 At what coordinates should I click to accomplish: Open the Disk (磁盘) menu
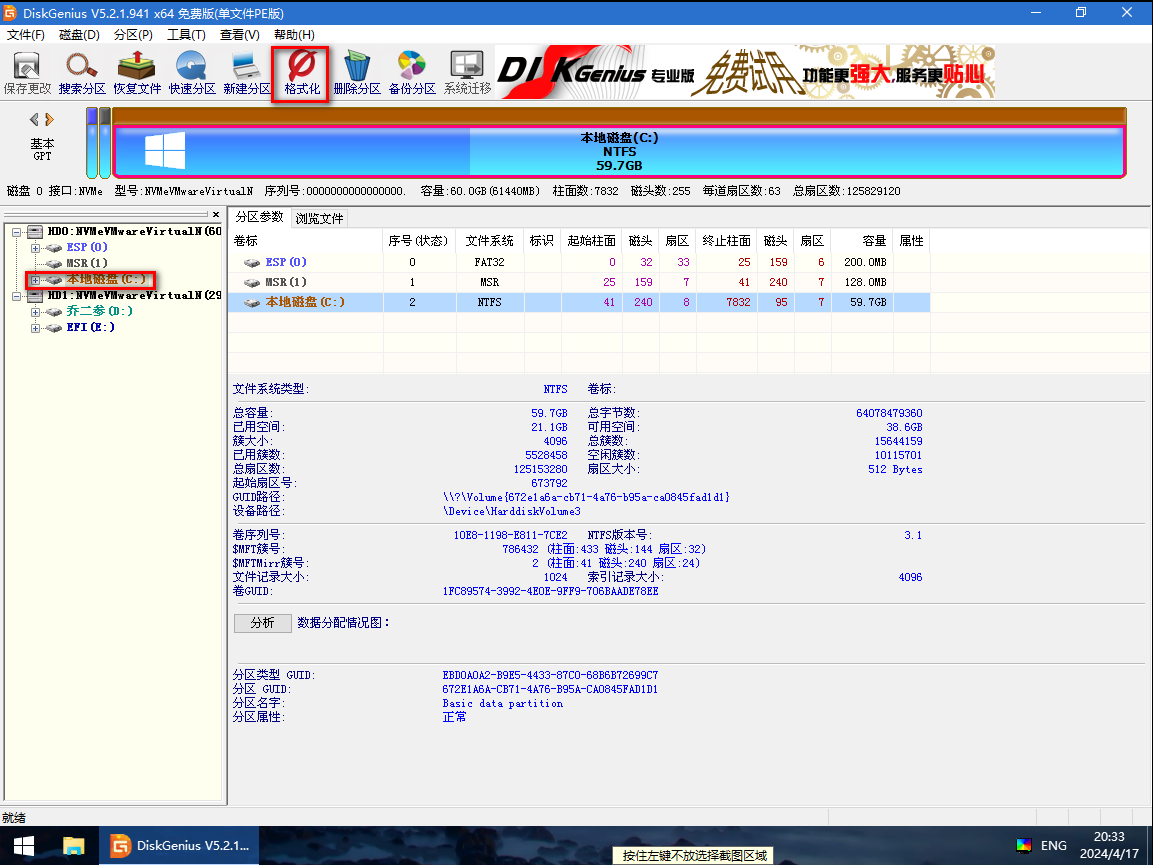coord(79,35)
